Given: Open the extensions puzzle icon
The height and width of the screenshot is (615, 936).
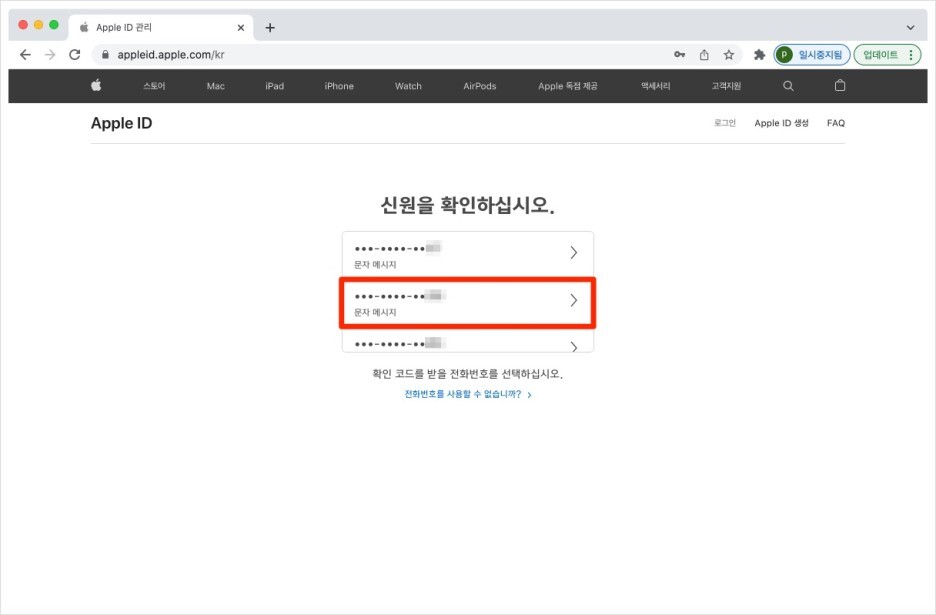Looking at the screenshot, I should point(759,55).
